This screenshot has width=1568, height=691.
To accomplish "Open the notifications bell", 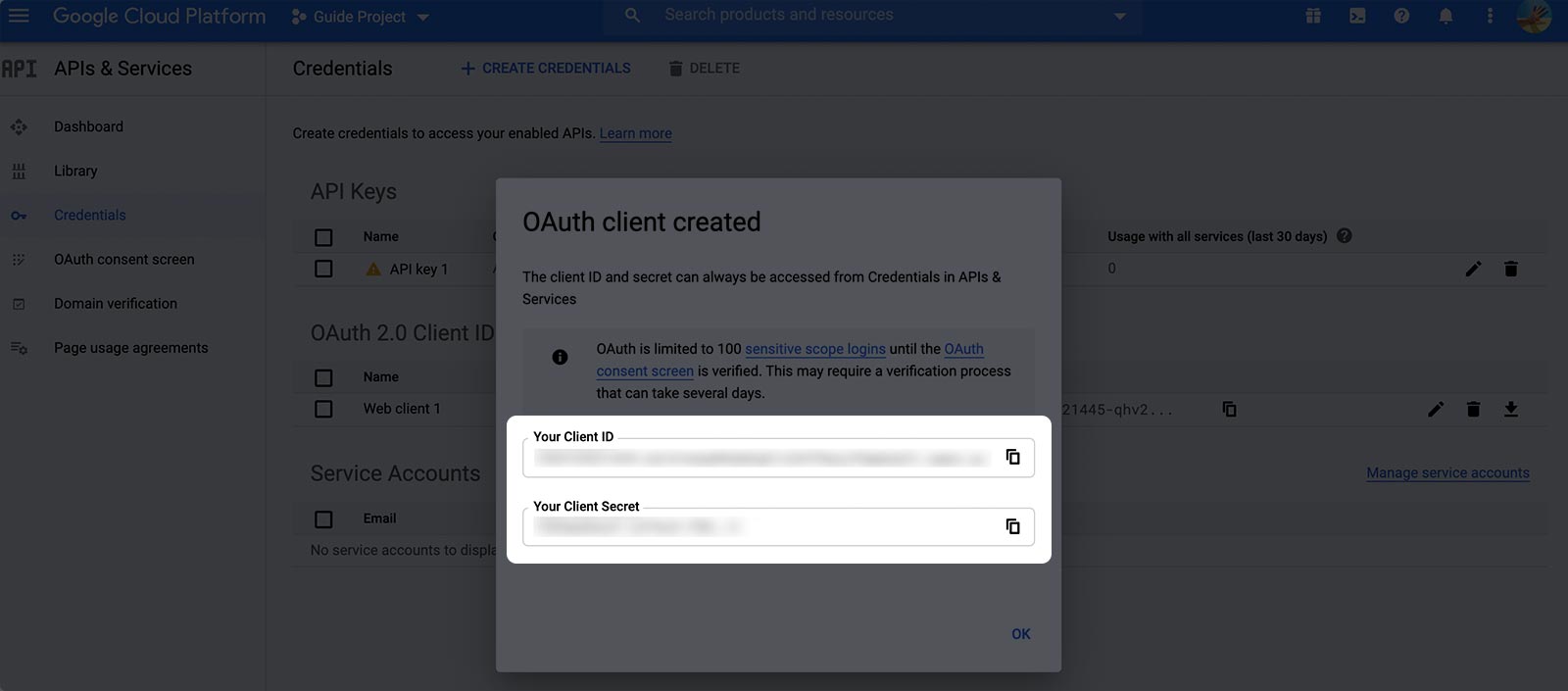I will [x=1445, y=16].
